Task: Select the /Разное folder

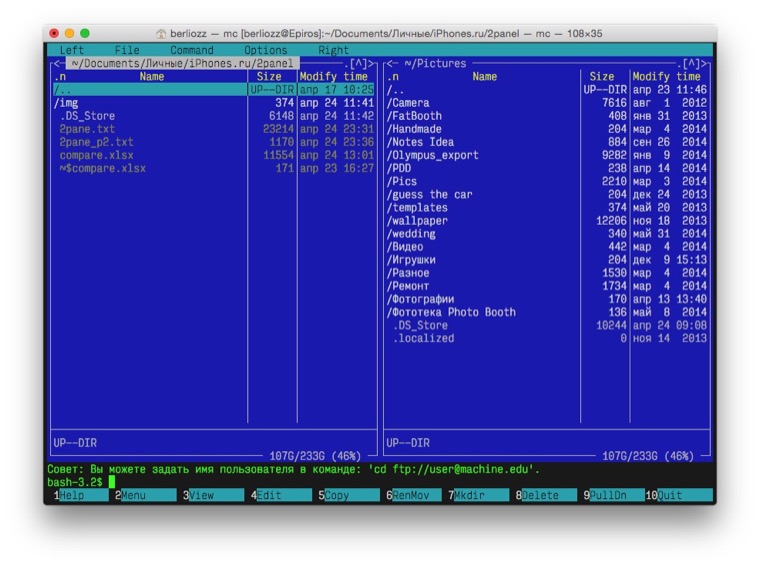Action: (x=547, y=273)
